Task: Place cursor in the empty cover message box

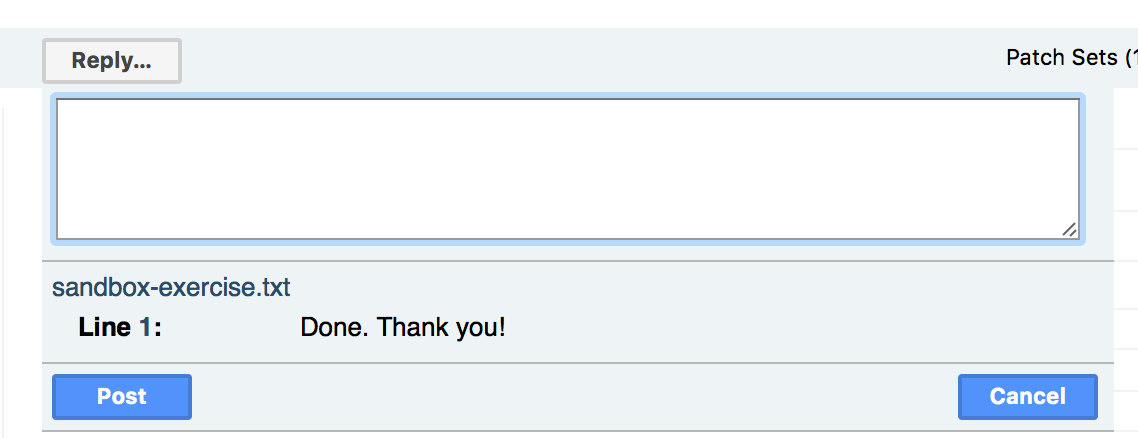Action: click(x=567, y=169)
